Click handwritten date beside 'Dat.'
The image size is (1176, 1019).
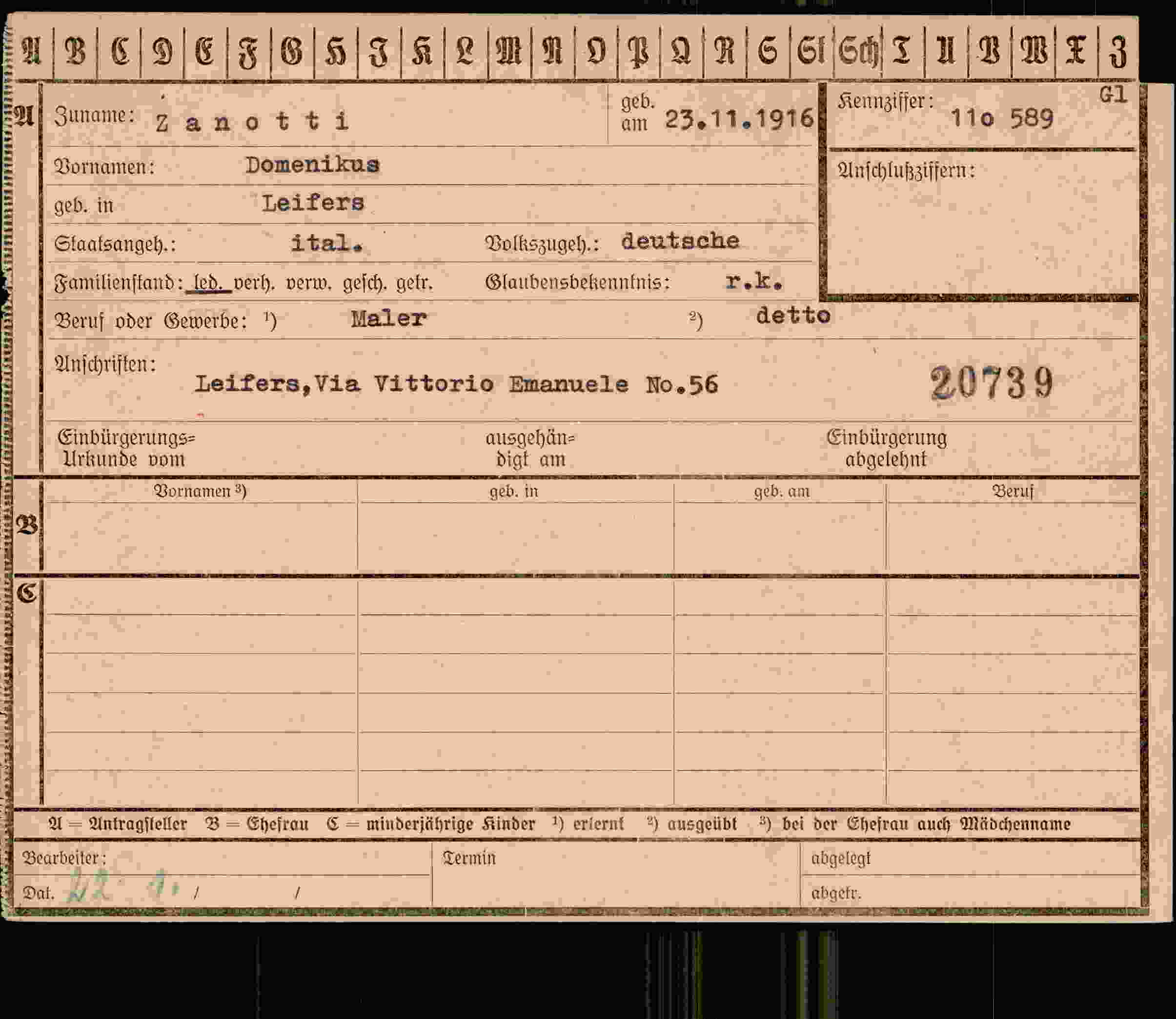[x=124, y=887]
